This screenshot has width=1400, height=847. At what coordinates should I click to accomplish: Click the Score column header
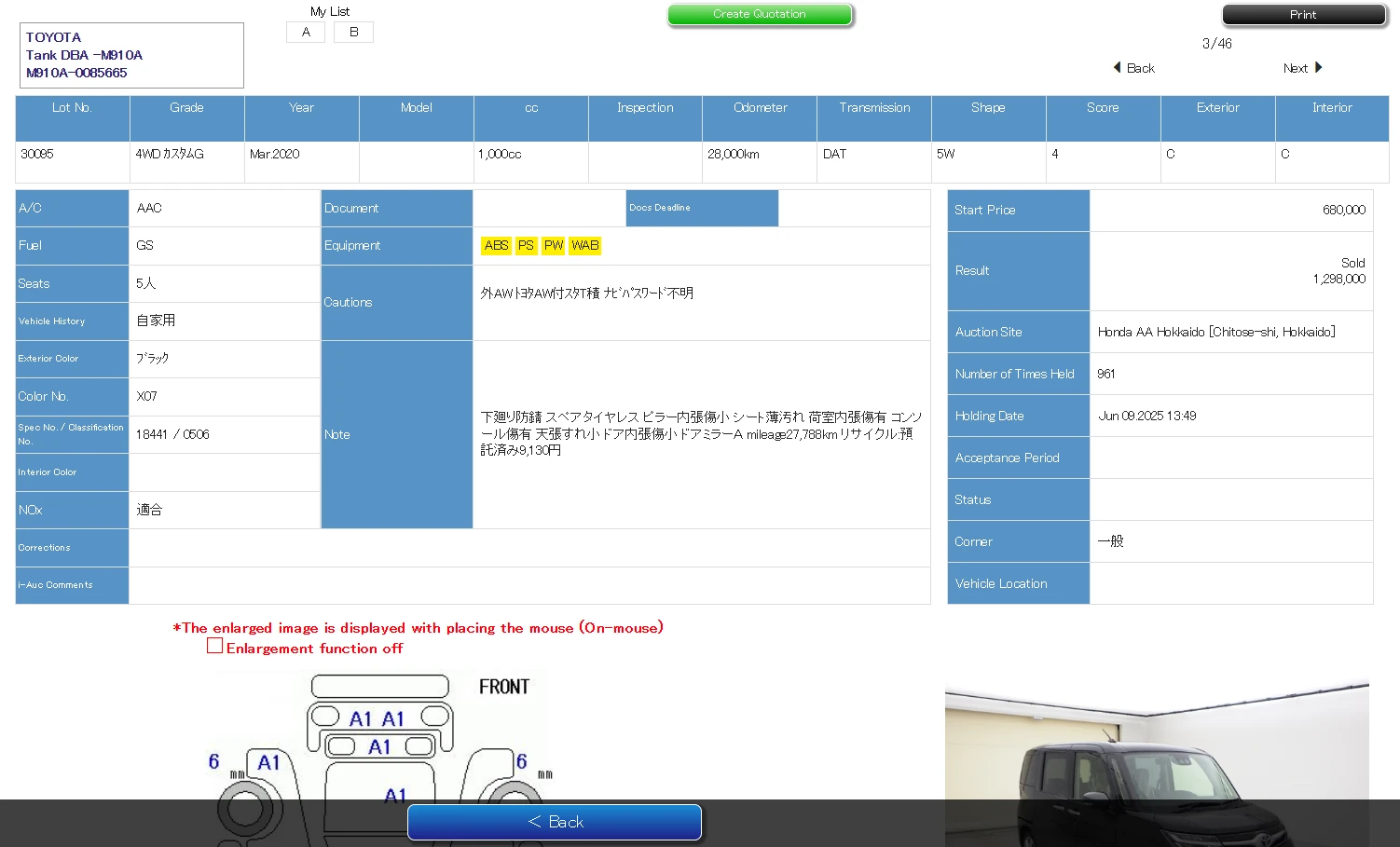click(x=1103, y=108)
